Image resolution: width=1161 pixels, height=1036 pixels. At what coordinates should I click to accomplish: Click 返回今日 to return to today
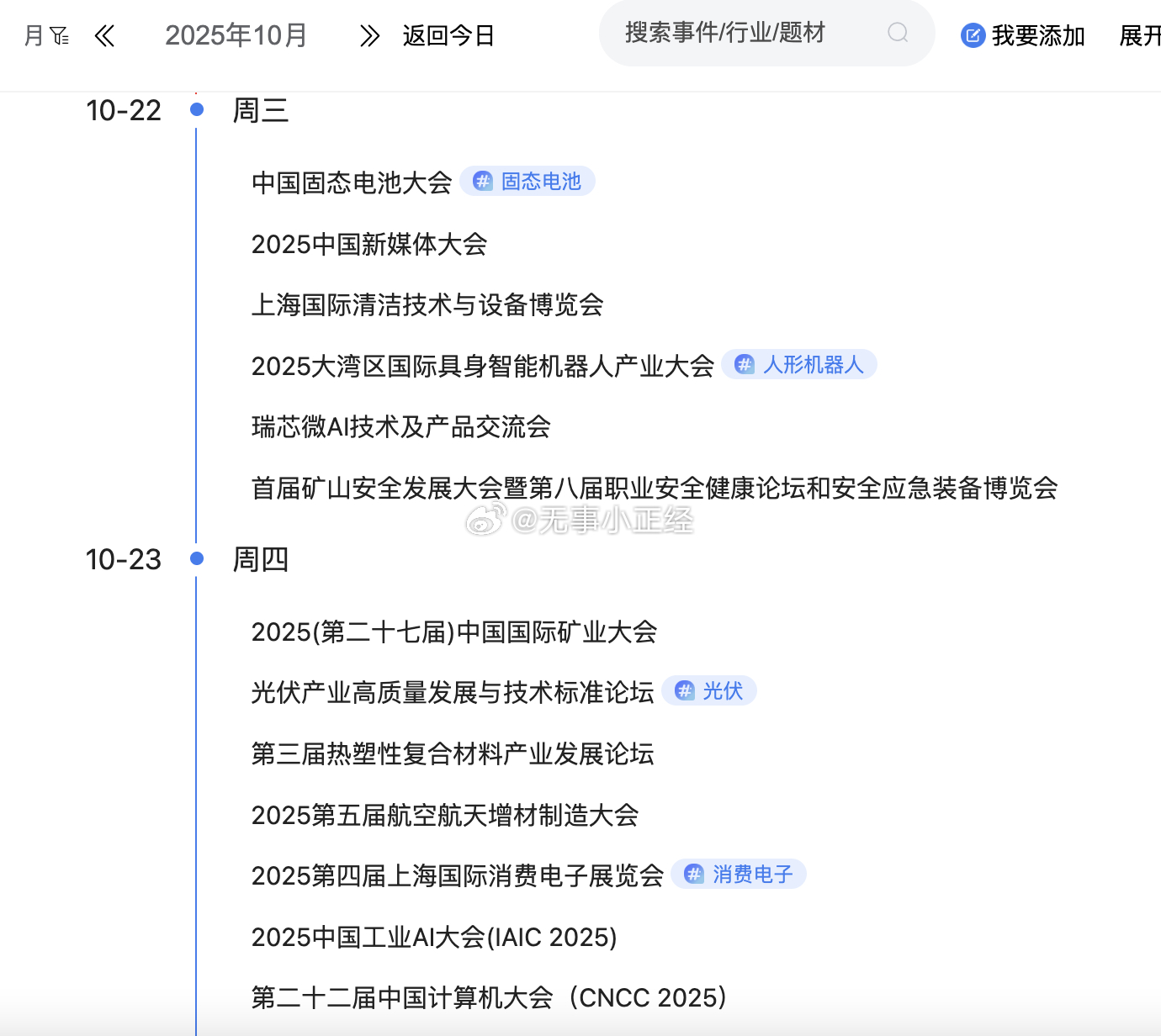[448, 35]
